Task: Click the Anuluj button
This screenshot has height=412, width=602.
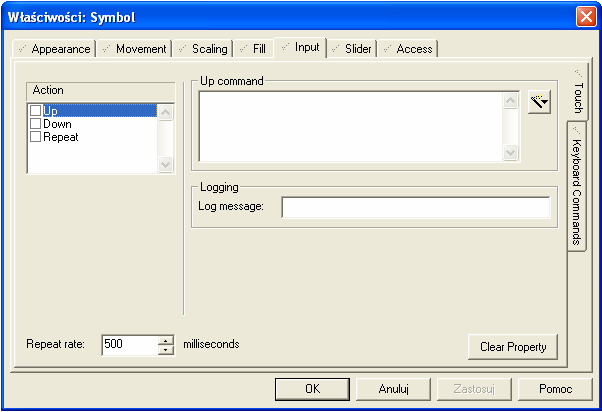Action: click(394, 389)
